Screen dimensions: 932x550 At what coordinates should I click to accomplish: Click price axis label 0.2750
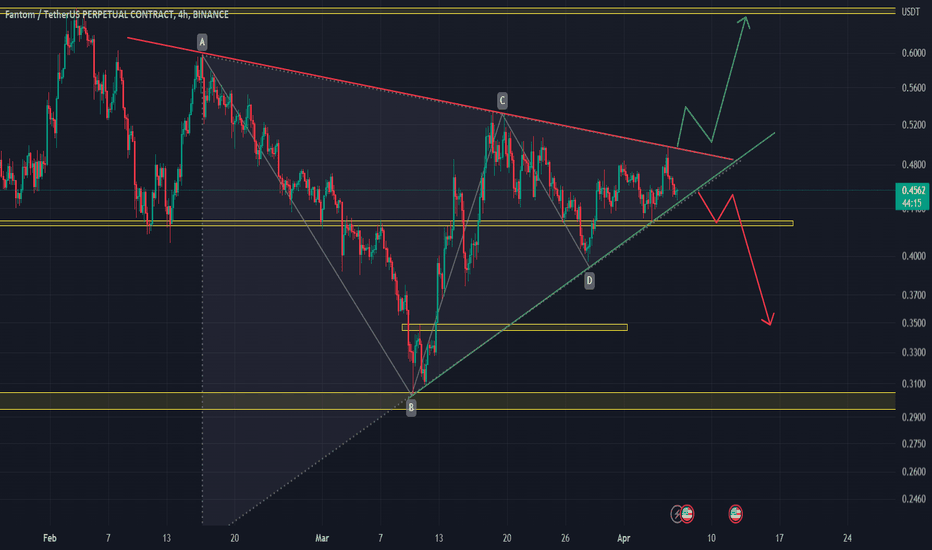(914, 444)
